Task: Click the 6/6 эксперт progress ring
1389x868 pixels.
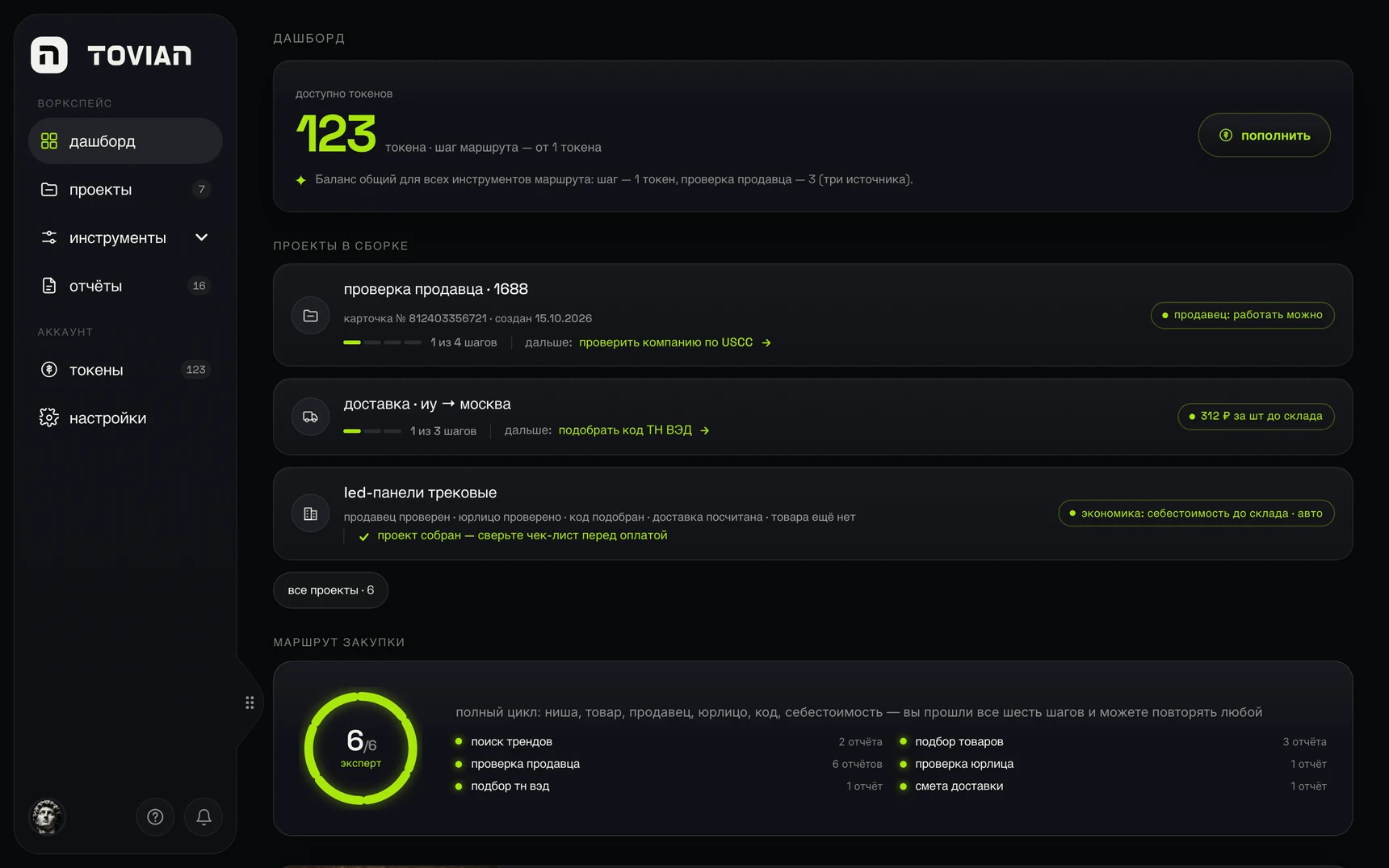Action: click(361, 748)
